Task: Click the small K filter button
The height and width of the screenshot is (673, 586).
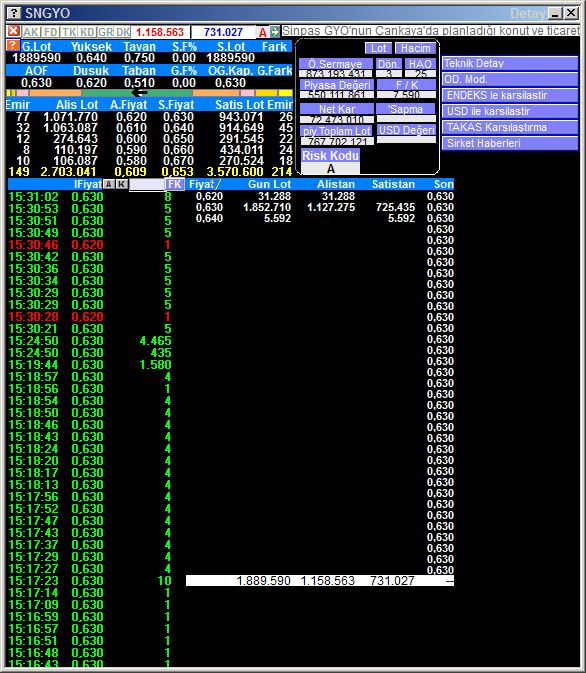Action: pos(122,184)
